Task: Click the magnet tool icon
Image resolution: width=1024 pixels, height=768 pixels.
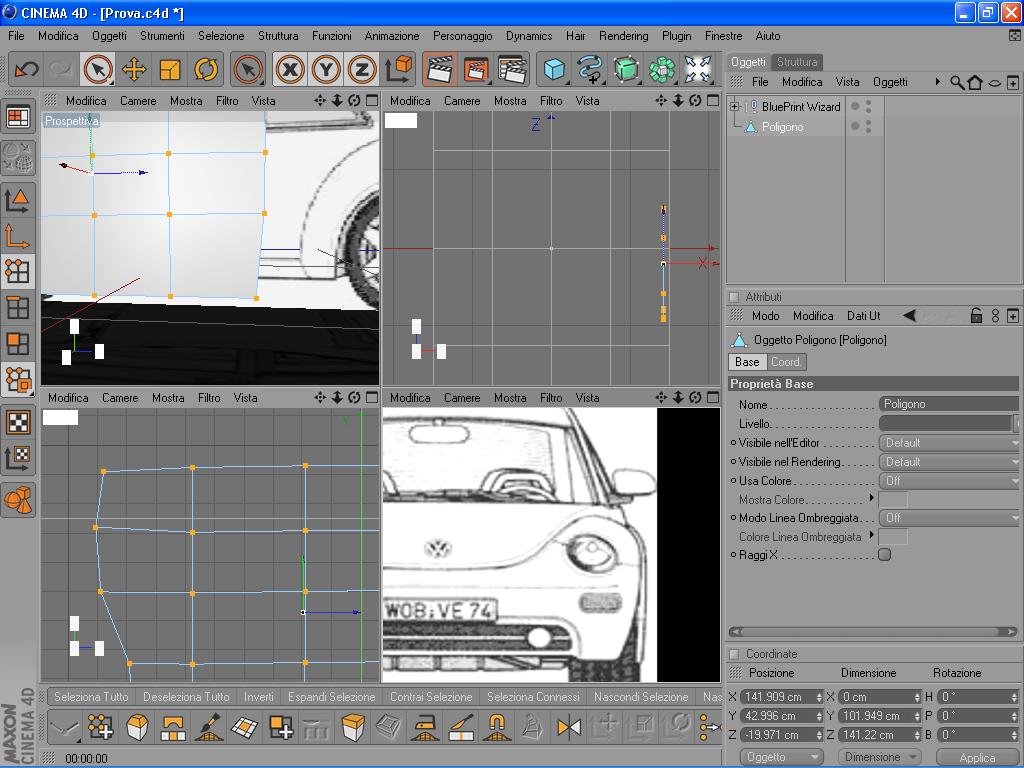Action: click(496, 727)
